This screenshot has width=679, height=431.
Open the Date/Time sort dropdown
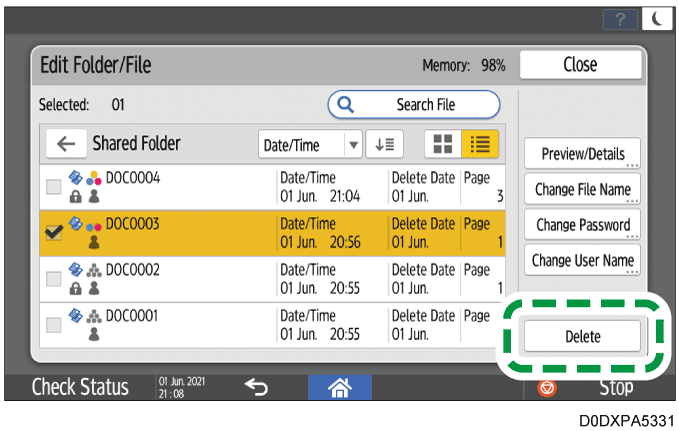[310, 144]
